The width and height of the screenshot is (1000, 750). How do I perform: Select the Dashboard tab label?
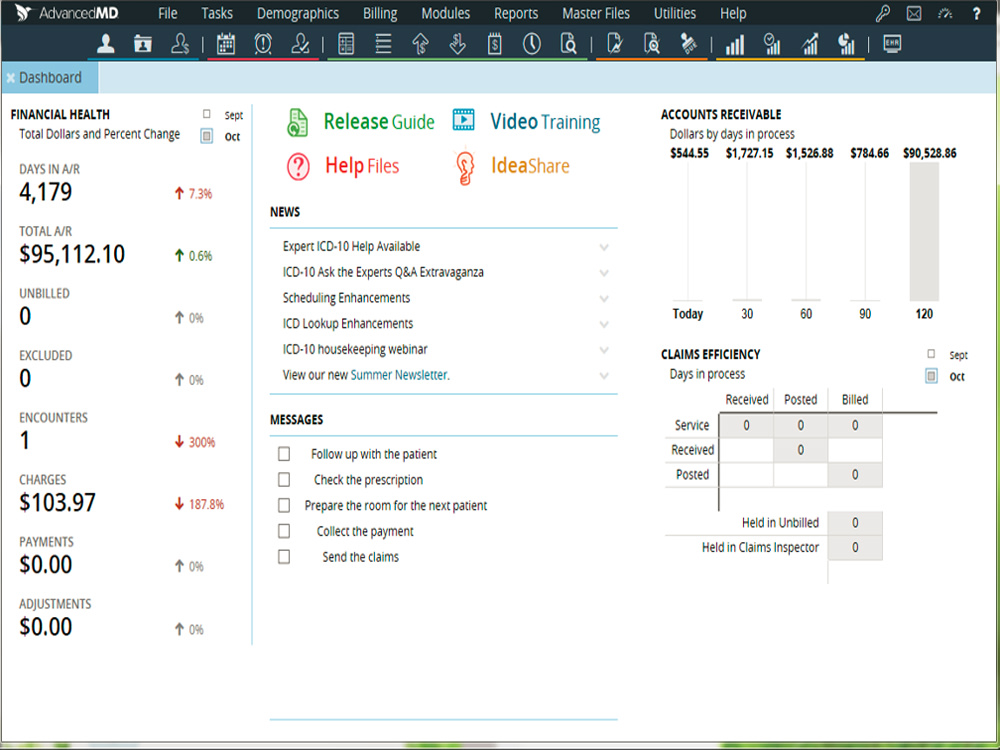[x=50, y=78]
